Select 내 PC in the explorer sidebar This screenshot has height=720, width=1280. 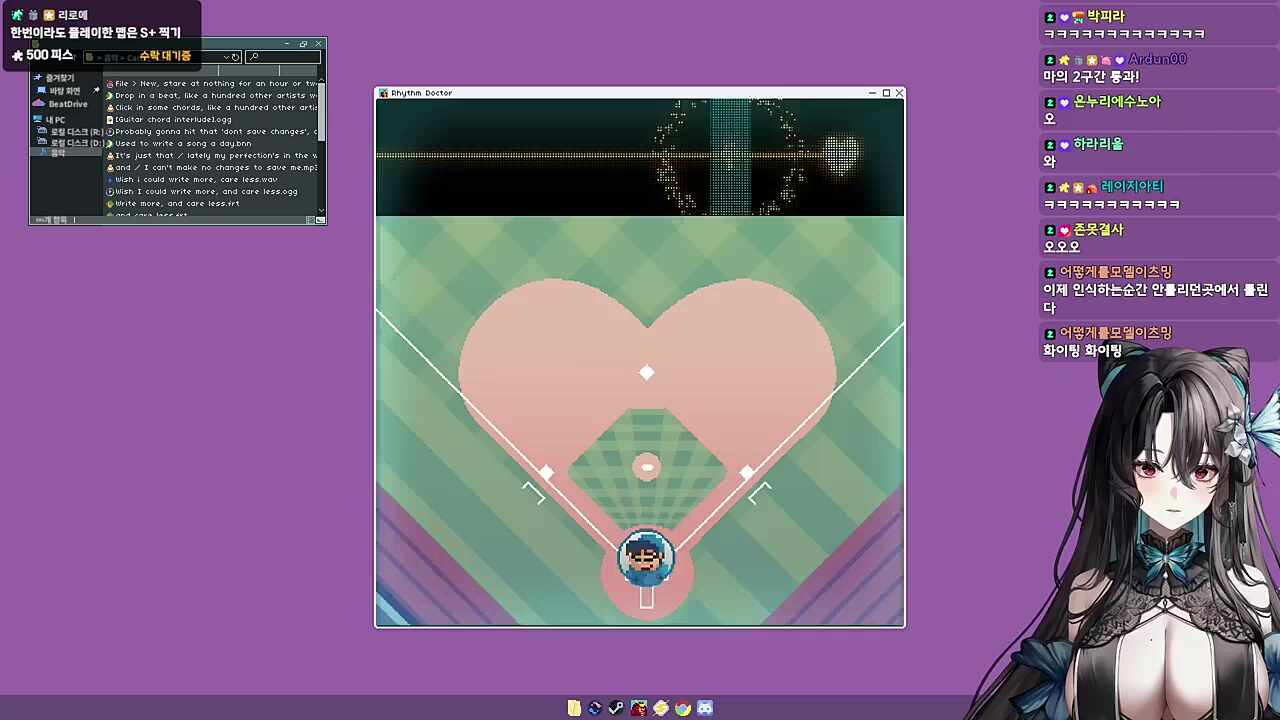tap(49, 120)
